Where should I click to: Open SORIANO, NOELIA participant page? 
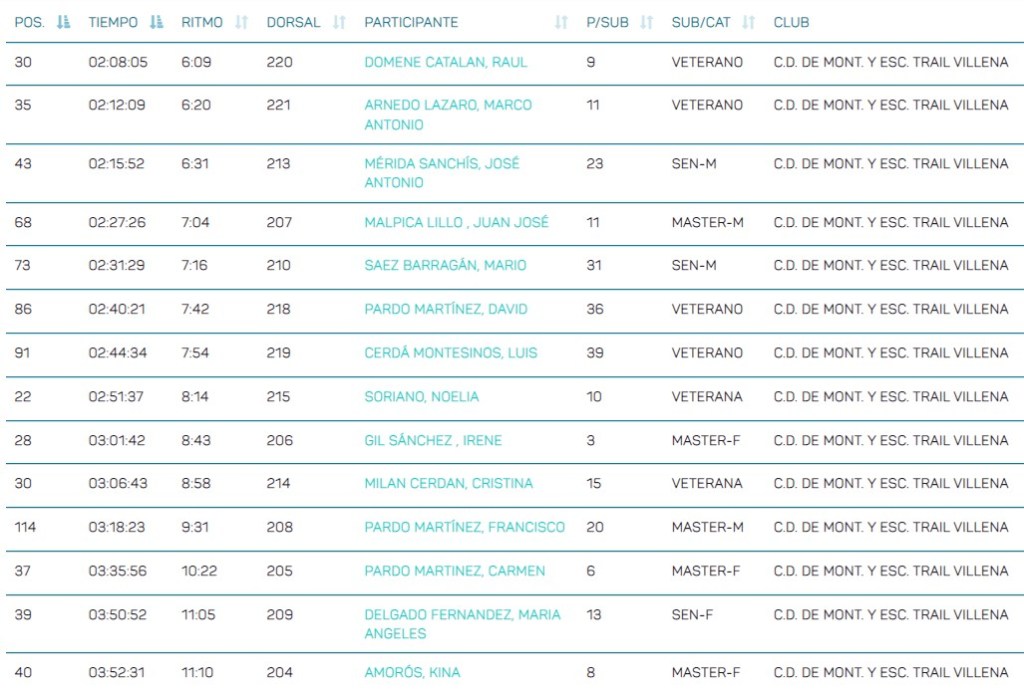[x=421, y=396]
